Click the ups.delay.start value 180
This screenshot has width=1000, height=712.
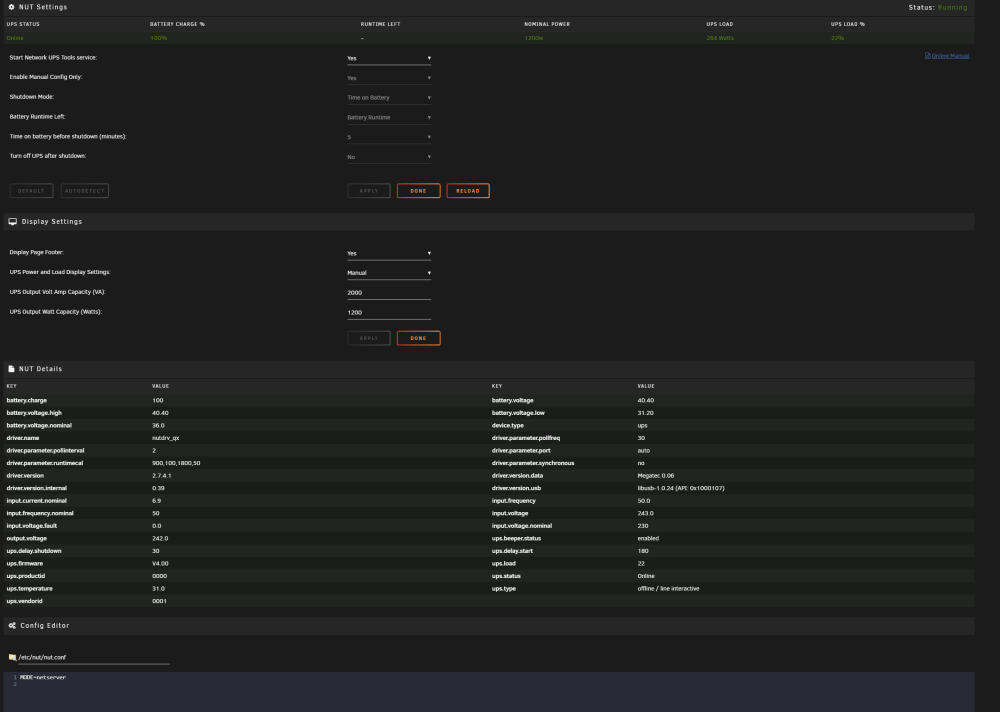pyautogui.click(x=643, y=551)
